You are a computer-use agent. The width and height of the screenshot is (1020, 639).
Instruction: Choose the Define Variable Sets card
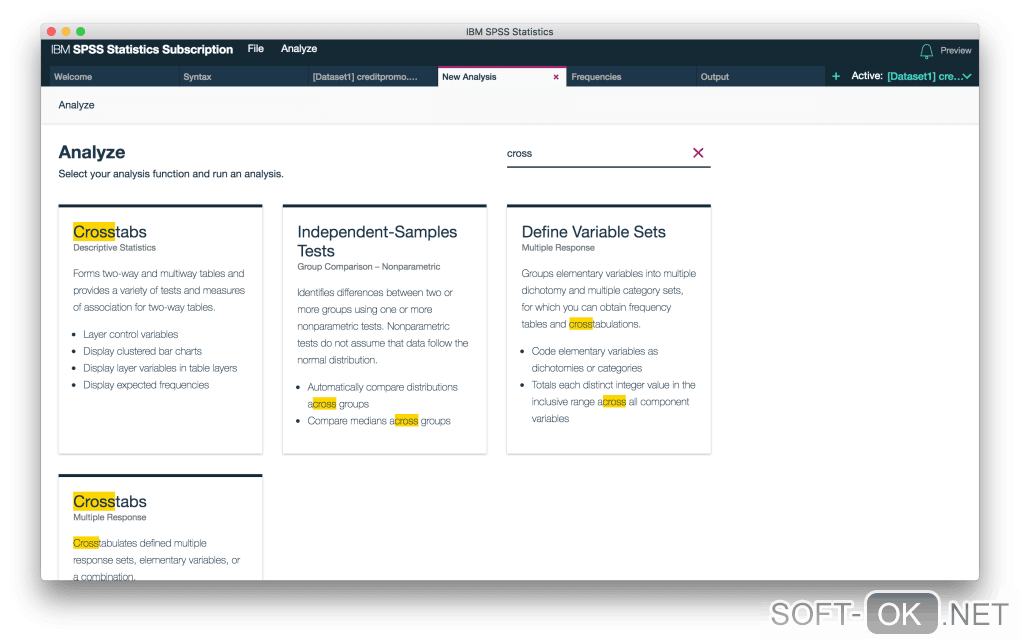[608, 329]
